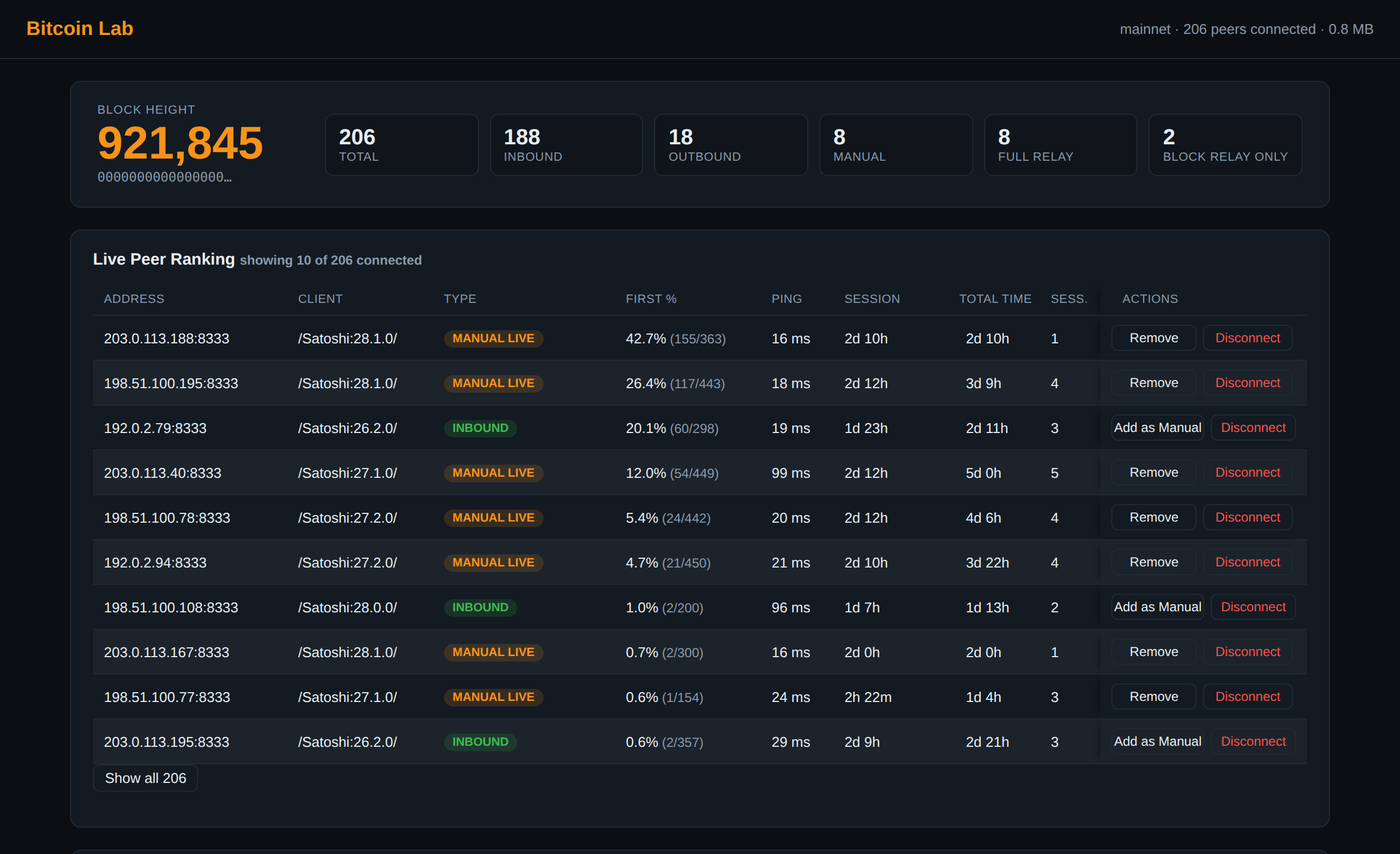Image resolution: width=1400 pixels, height=854 pixels.
Task: Click Remove for peer 198.51.100.195:8333
Action: click(x=1153, y=383)
